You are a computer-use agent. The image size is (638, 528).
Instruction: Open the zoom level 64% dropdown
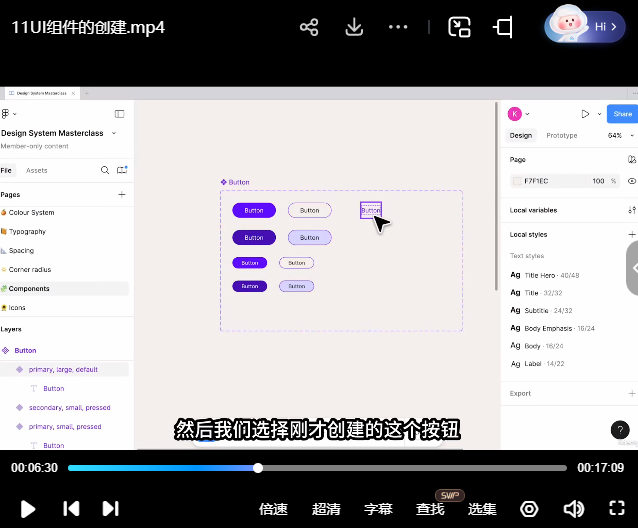(617, 135)
